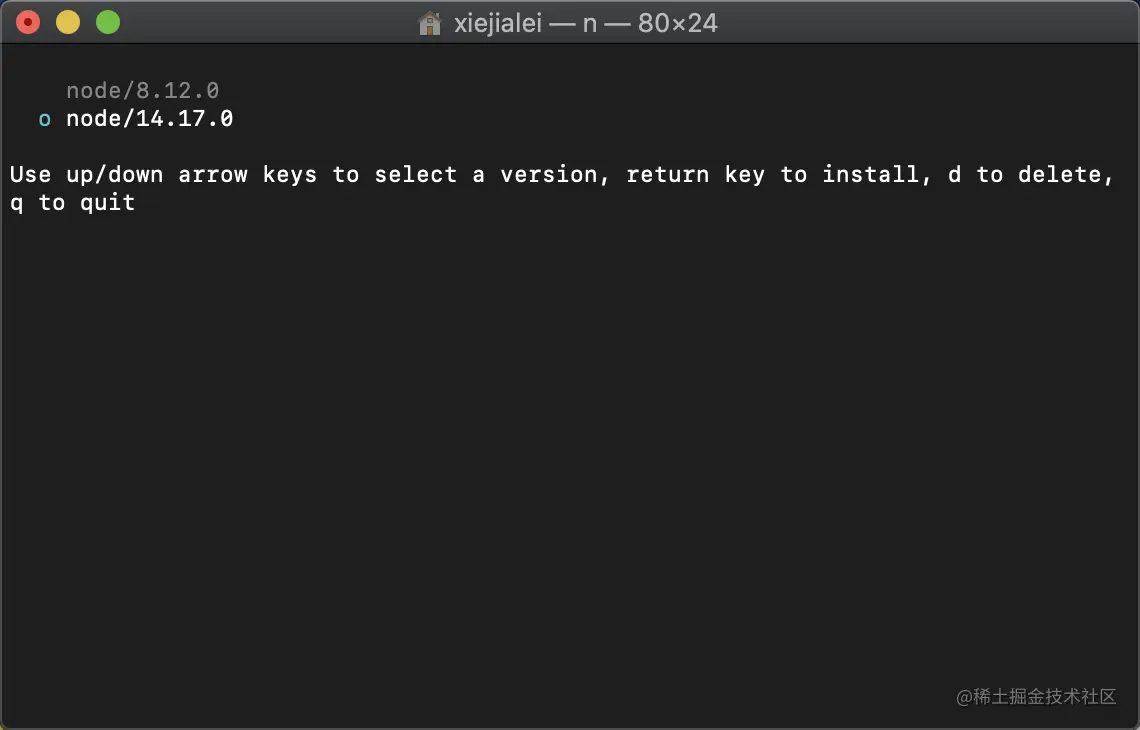Click the cyan selection marker beside node/14.17.0
The width and height of the screenshot is (1140, 730).
point(44,120)
